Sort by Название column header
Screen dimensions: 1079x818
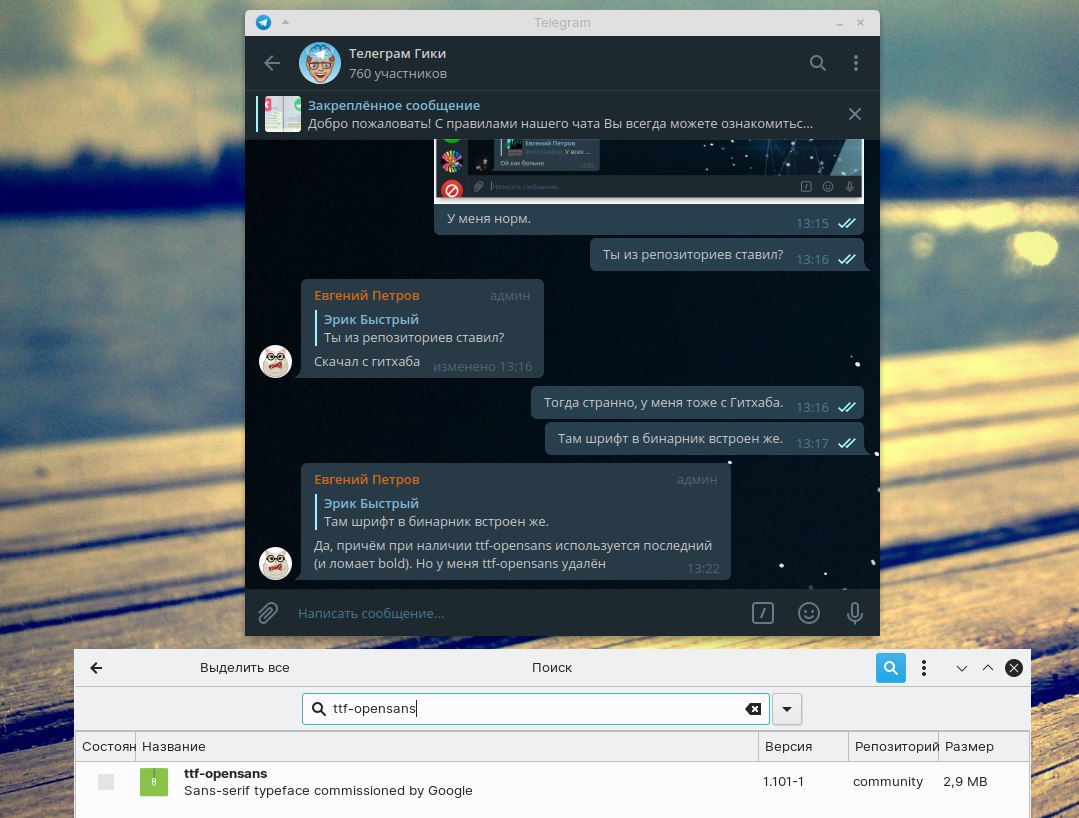point(447,746)
